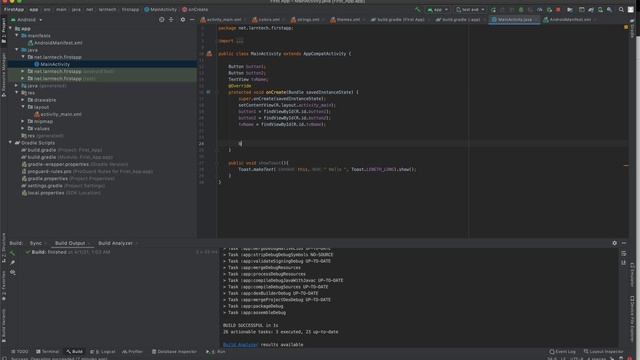
Task: Click onCreate breadcrumb in navigation bar
Action: [195, 9]
